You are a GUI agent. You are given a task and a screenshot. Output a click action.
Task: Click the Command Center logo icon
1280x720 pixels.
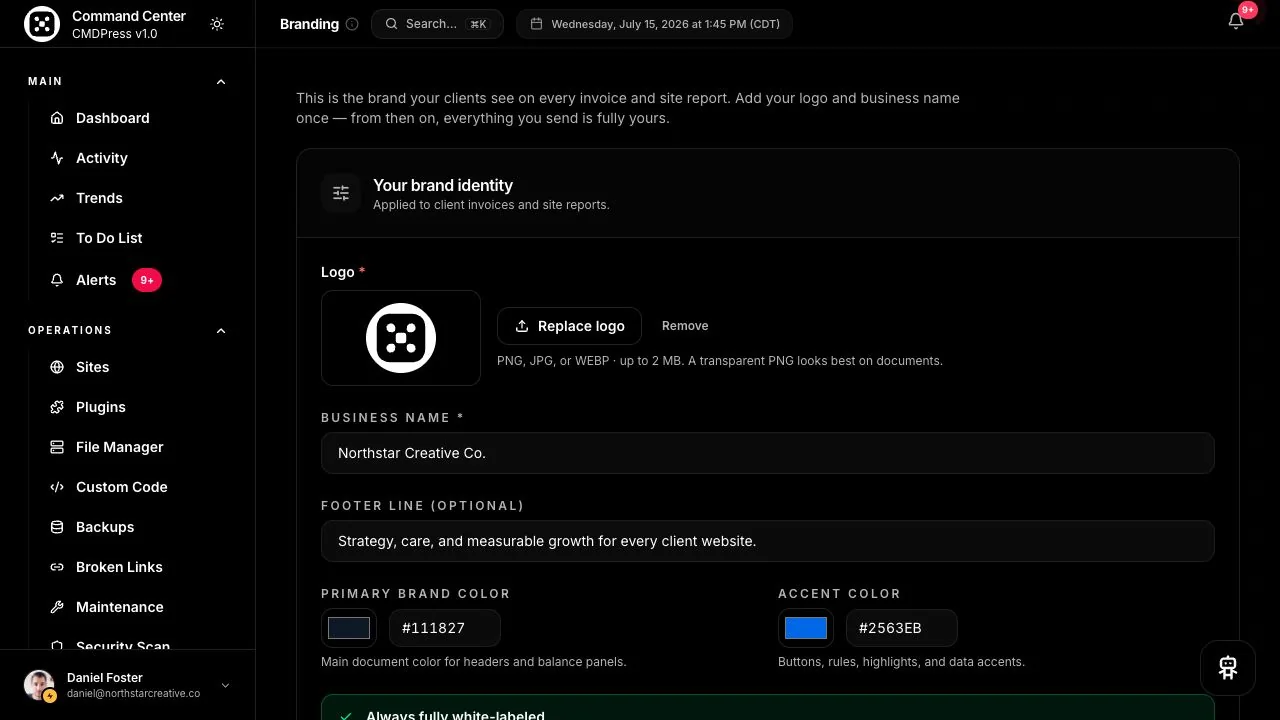pos(42,24)
